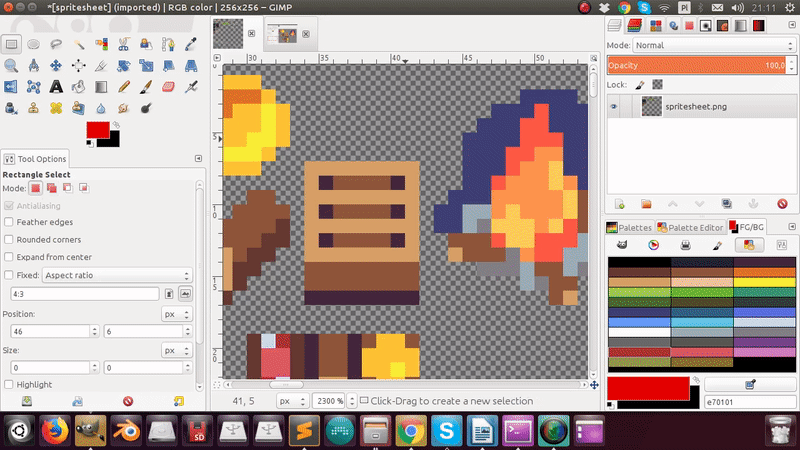Viewport: 800px width, 450px height.
Task: Enable Expand from center option
Action: (9, 257)
